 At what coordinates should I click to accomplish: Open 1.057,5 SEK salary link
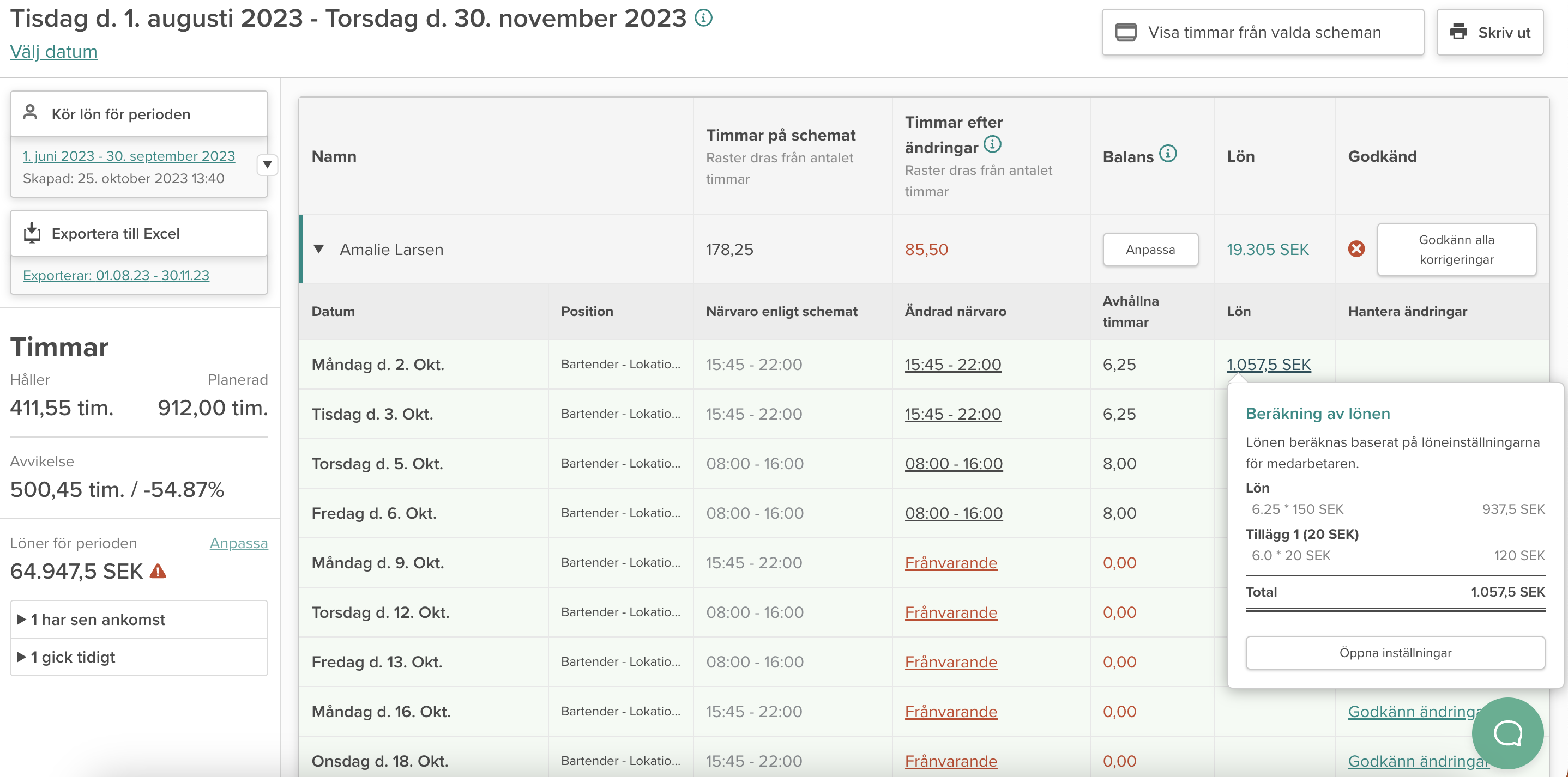tap(1269, 365)
